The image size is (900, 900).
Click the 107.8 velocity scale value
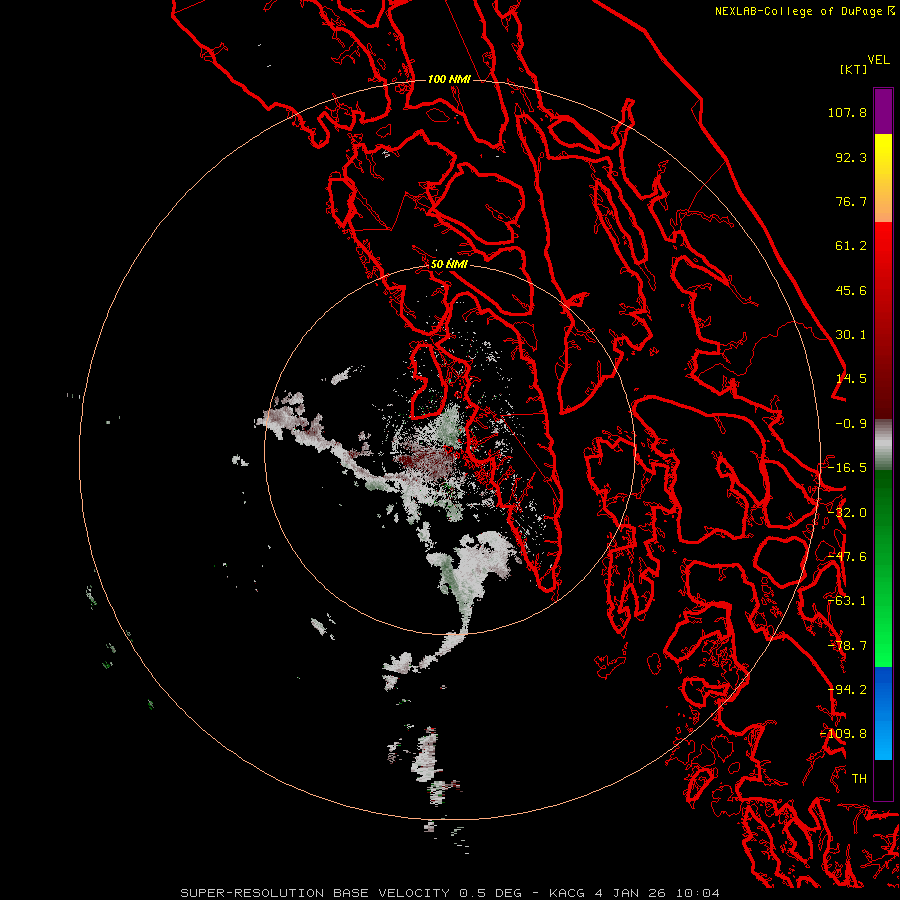[847, 112]
